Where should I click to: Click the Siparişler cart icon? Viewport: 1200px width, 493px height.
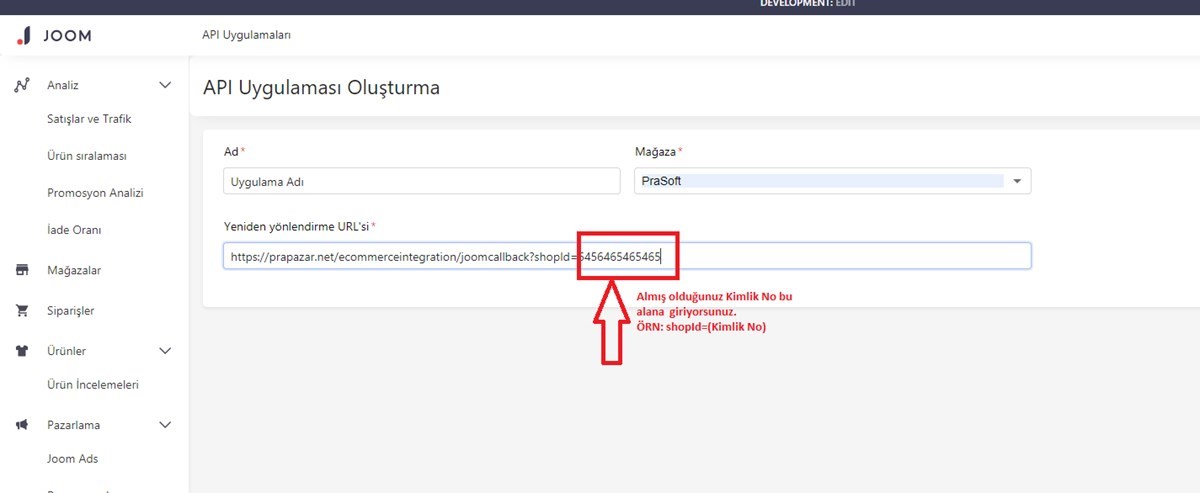22,311
